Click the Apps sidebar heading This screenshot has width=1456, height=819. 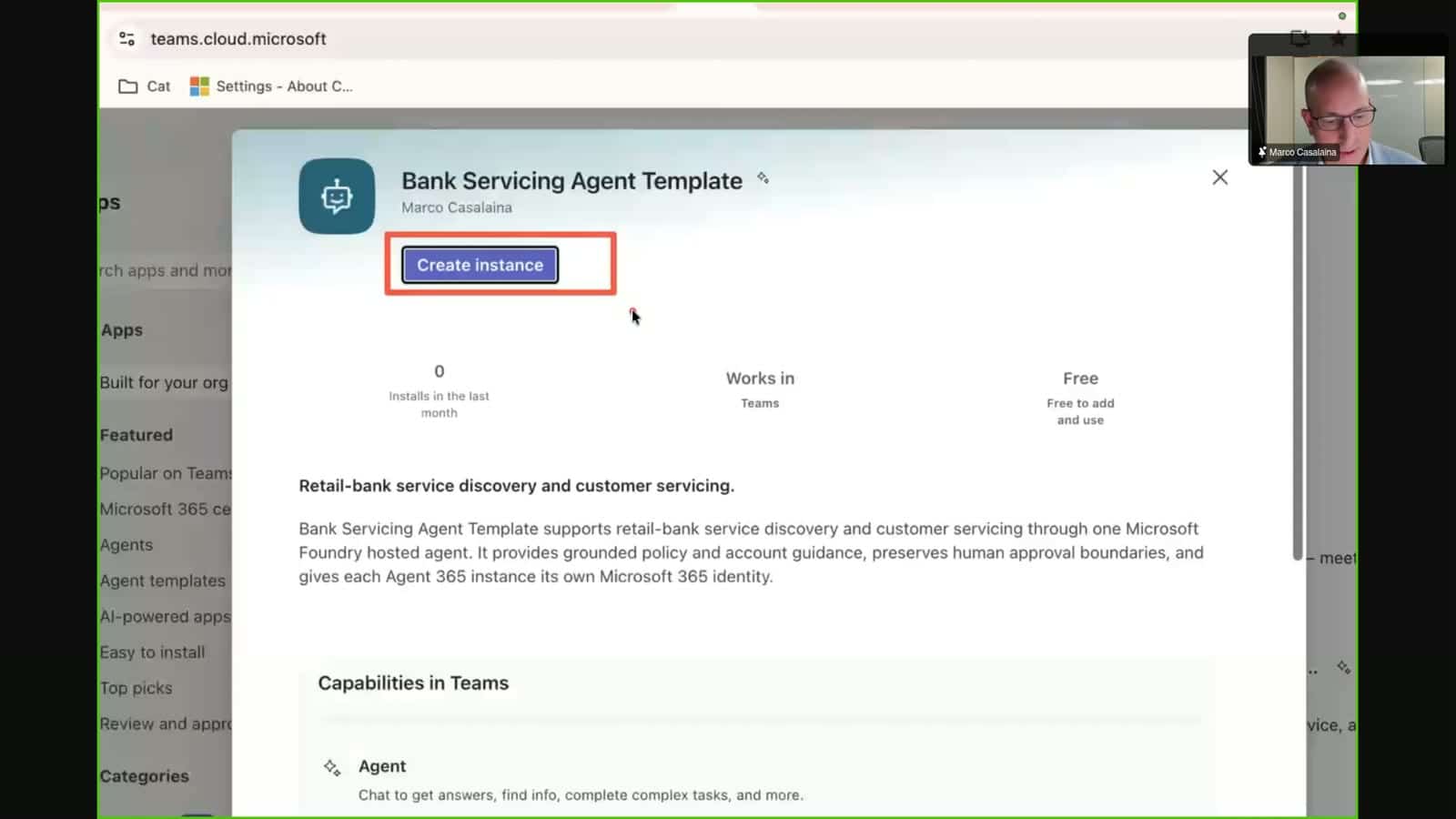[122, 330]
